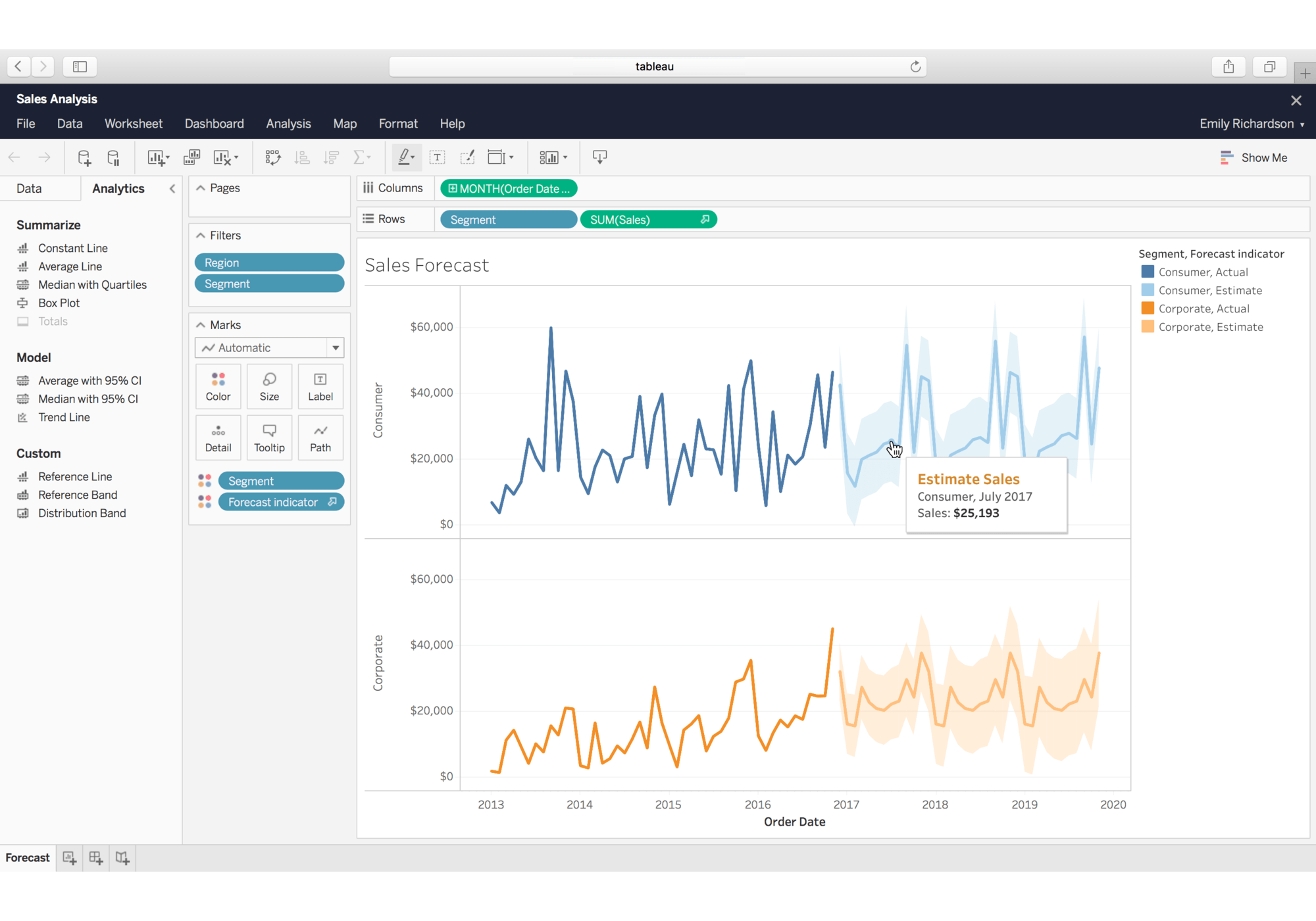Click the Corporate, Actual legend swatch

click(1148, 309)
